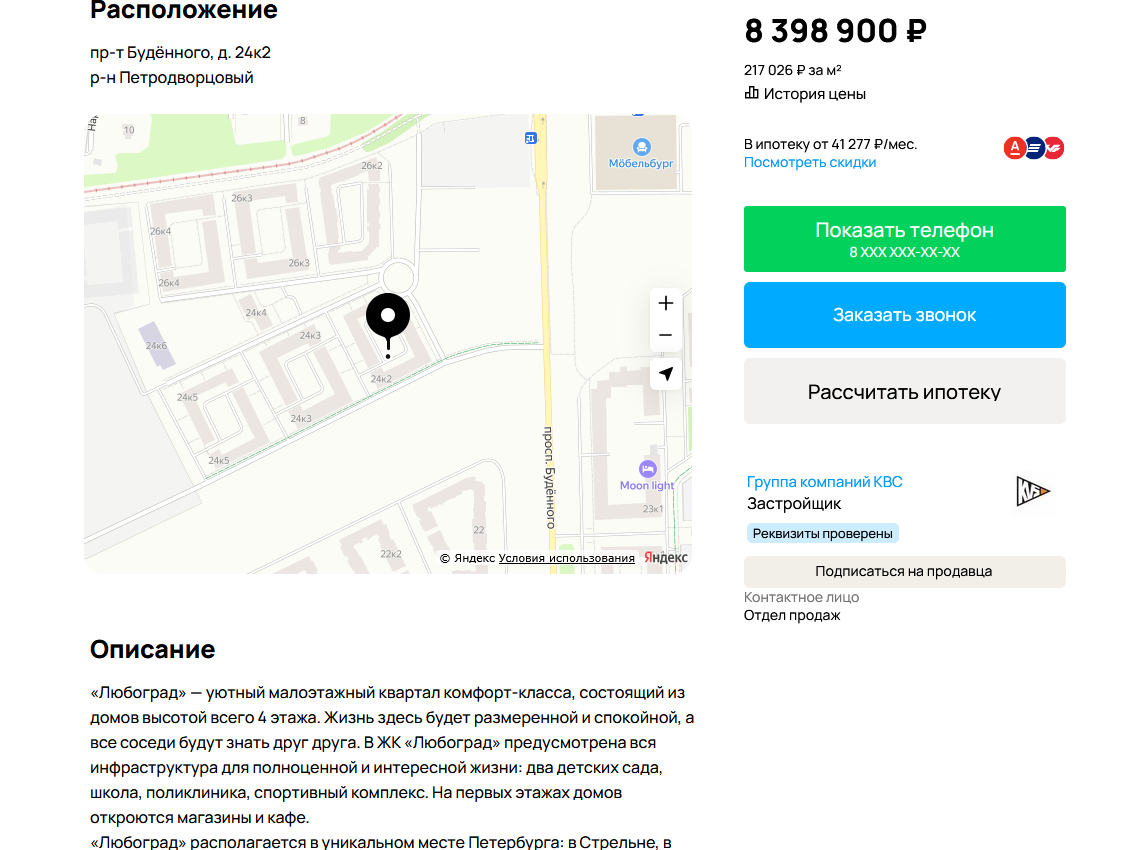Zoom in the map with plus button

[x=665, y=304]
